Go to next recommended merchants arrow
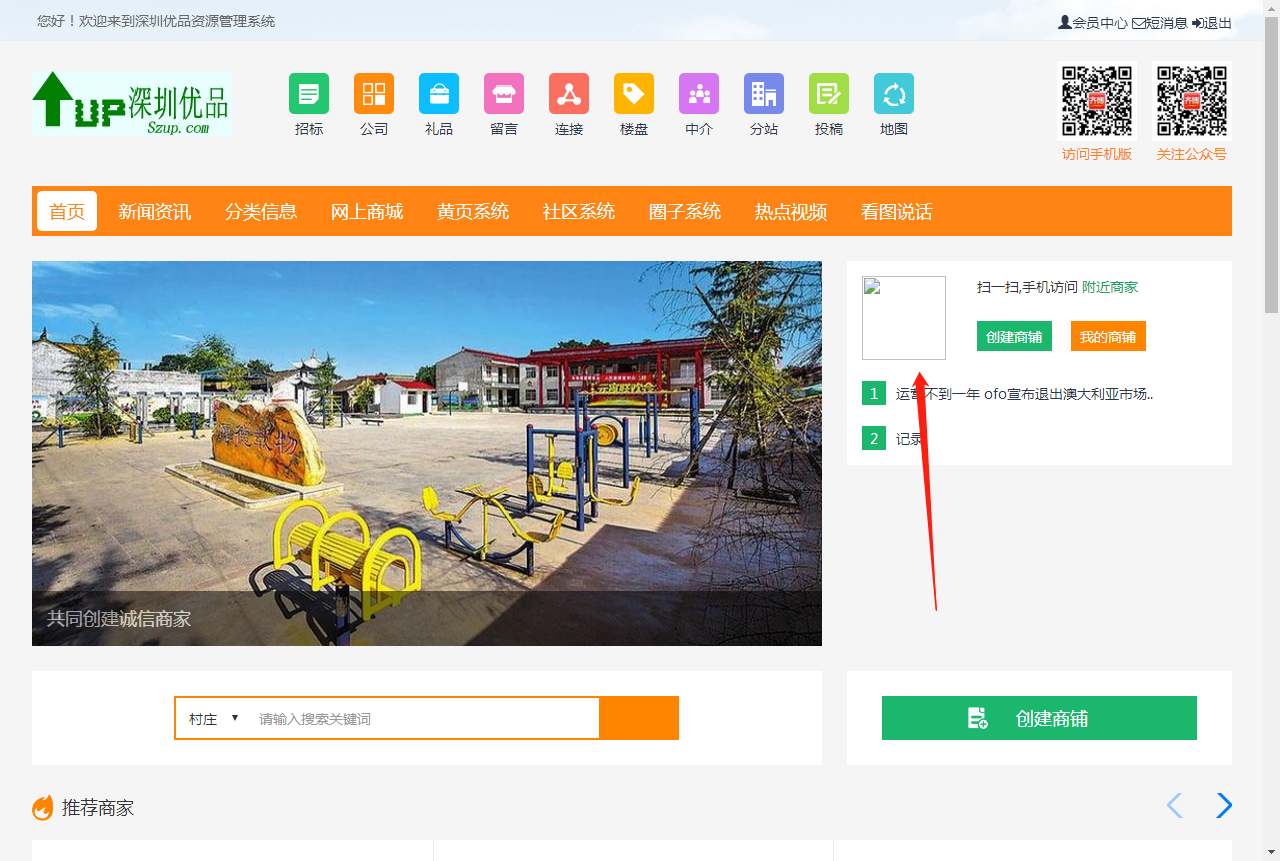1280x861 pixels. [x=1223, y=806]
